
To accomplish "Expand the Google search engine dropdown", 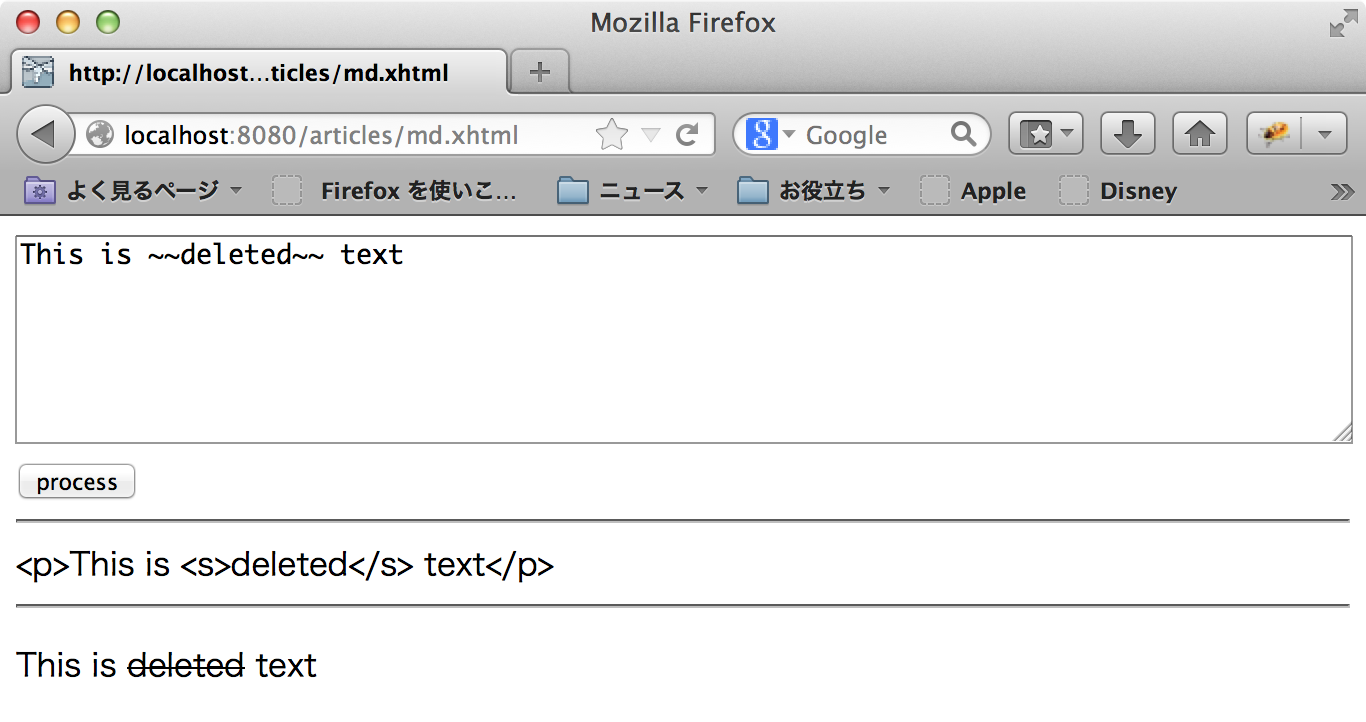I will point(771,134).
